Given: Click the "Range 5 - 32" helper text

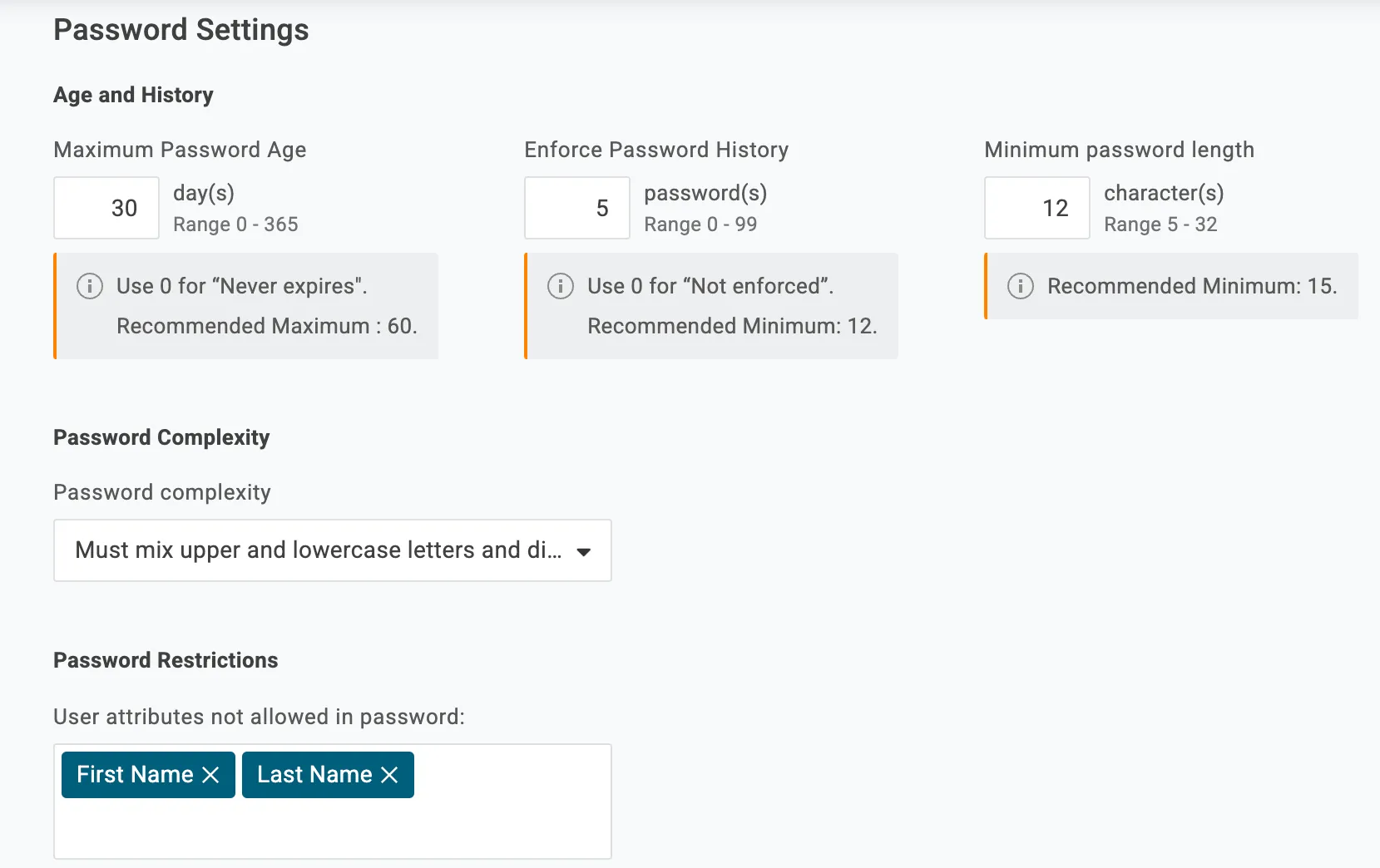Looking at the screenshot, I should tap(1160, 224).
